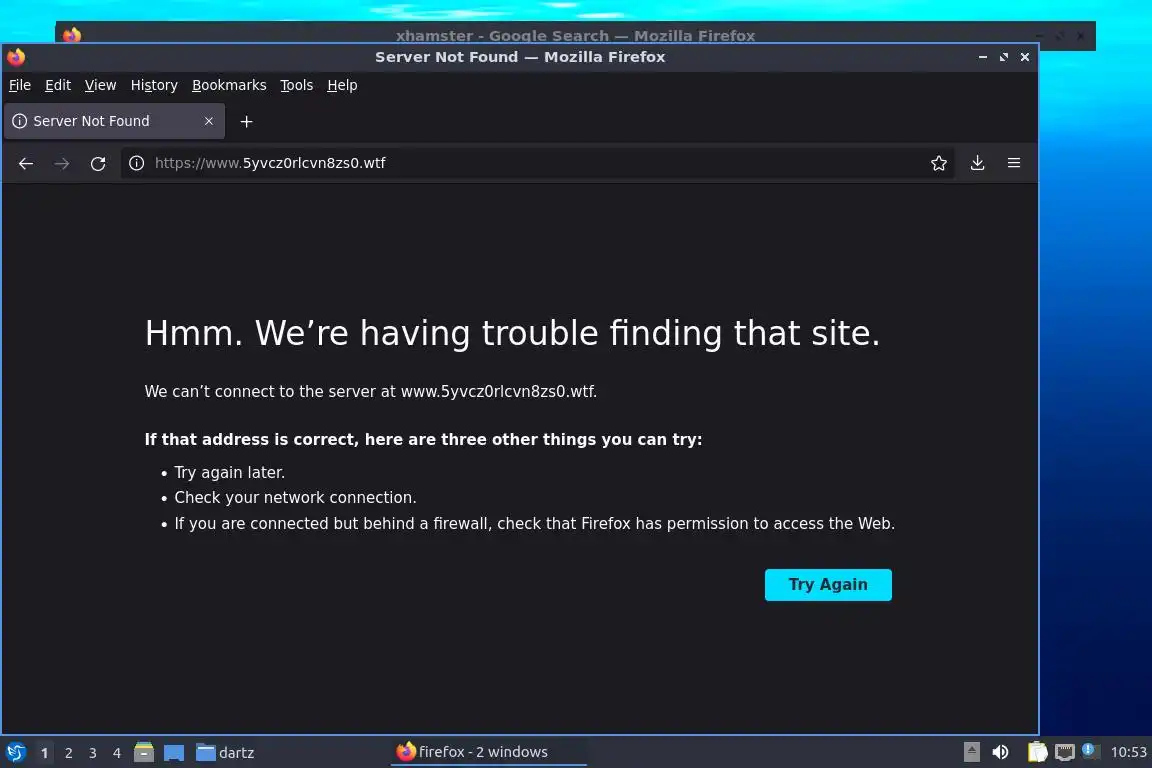Open site information icon in address bar
1152x768 pixels.
click(137, 163)
